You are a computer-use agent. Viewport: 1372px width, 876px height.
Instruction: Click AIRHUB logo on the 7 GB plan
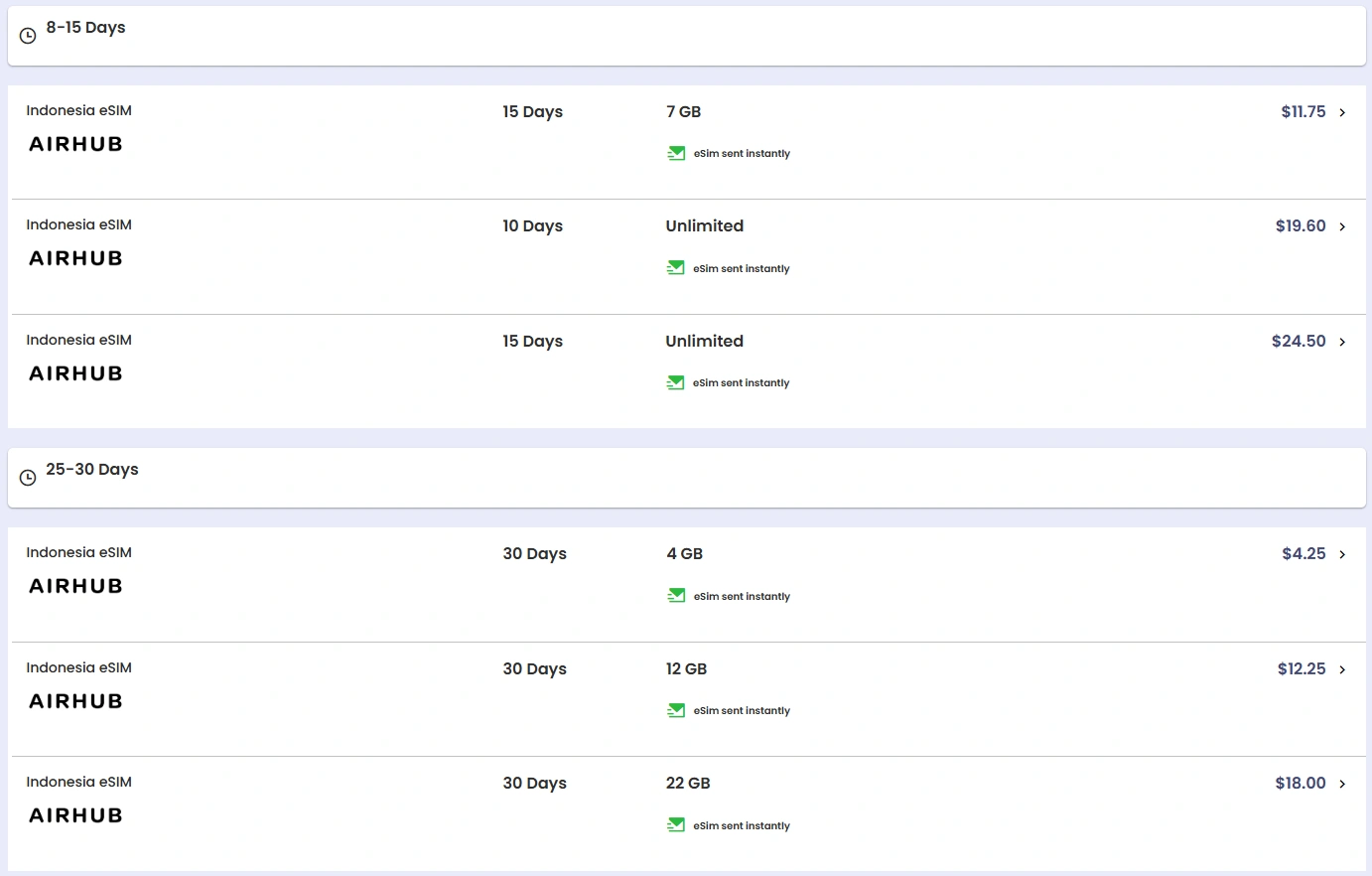coord(75,144)
